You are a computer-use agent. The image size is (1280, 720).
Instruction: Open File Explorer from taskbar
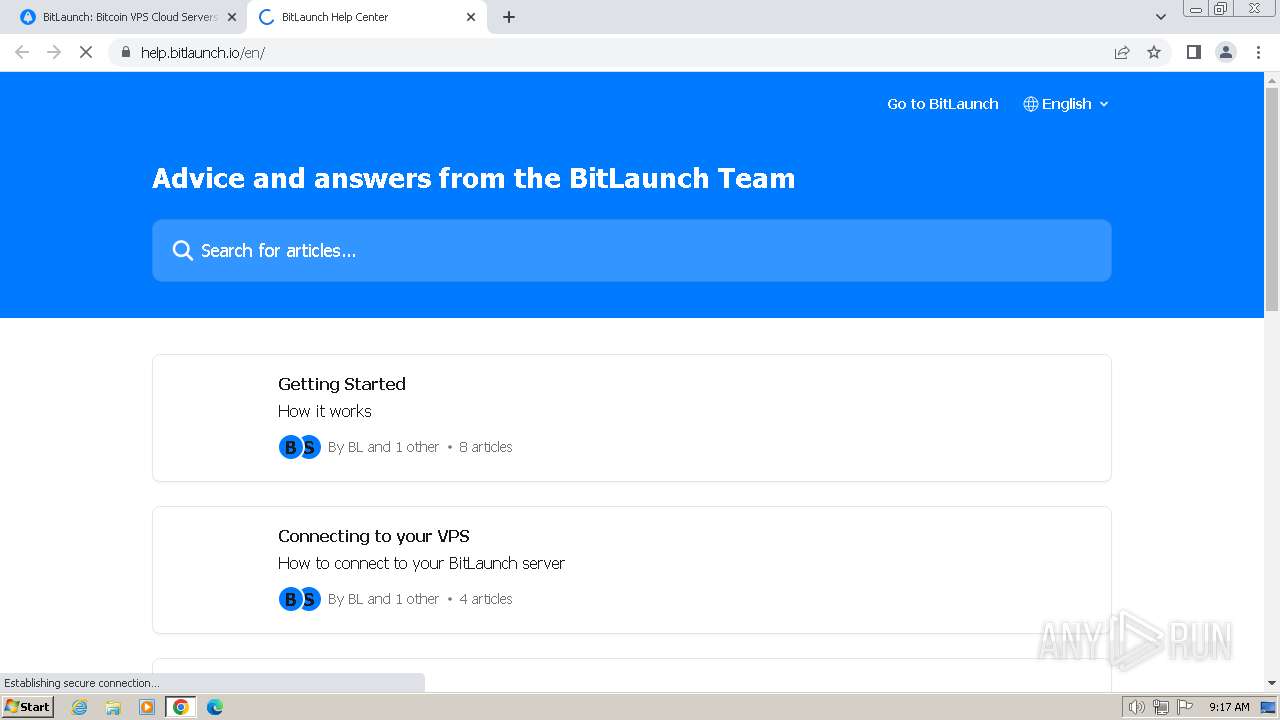pyautogui.click(x=113, y=707)
